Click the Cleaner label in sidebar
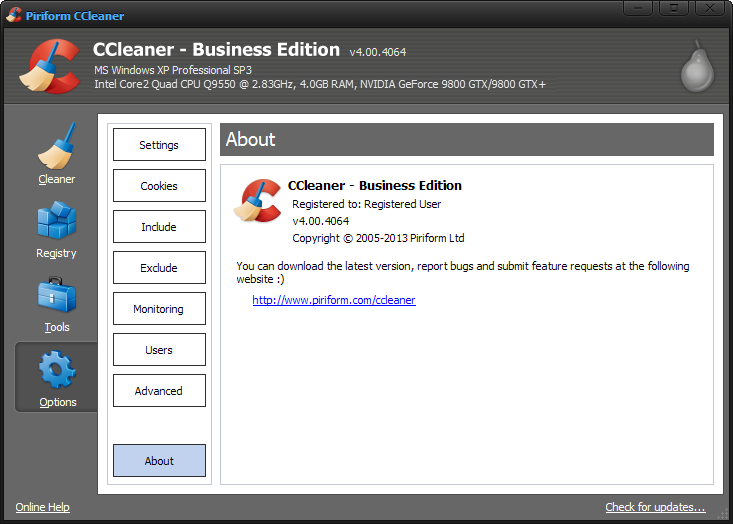This screenshot has width=733, height=524. tap(57, 179)
